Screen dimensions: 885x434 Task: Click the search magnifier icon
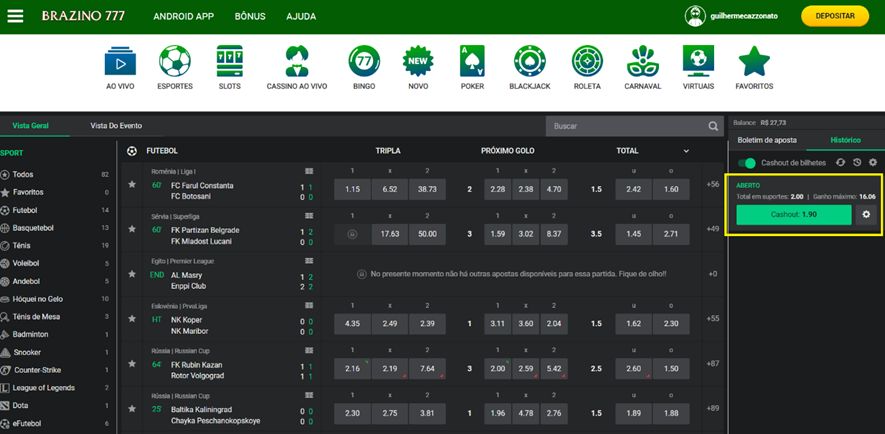pyautogui.click(x=713, y=126)
